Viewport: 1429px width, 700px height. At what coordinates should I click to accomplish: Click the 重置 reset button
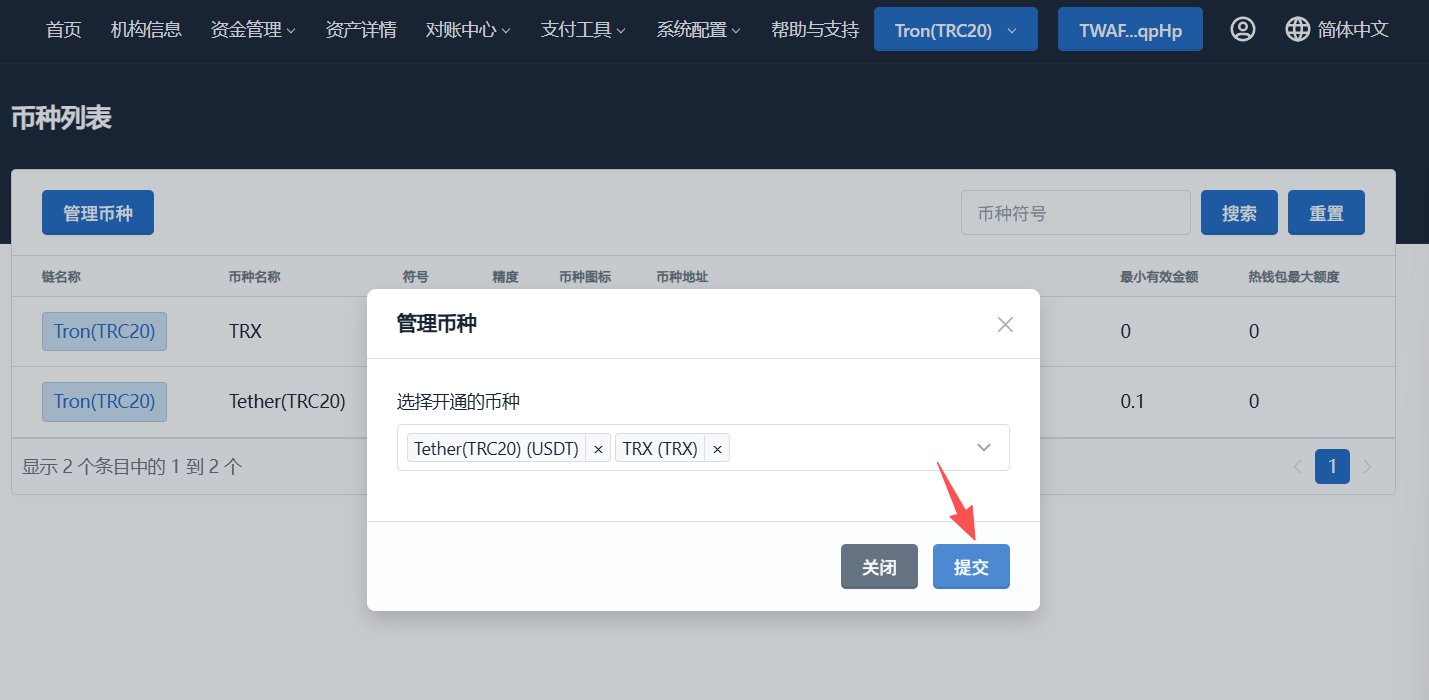(x=1326, y=212)
